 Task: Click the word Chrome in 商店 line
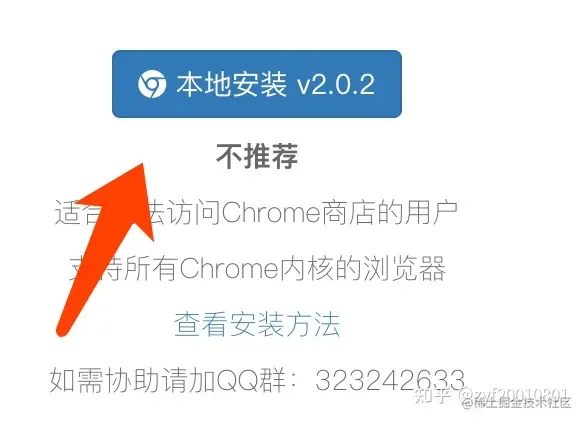(271, 213)
